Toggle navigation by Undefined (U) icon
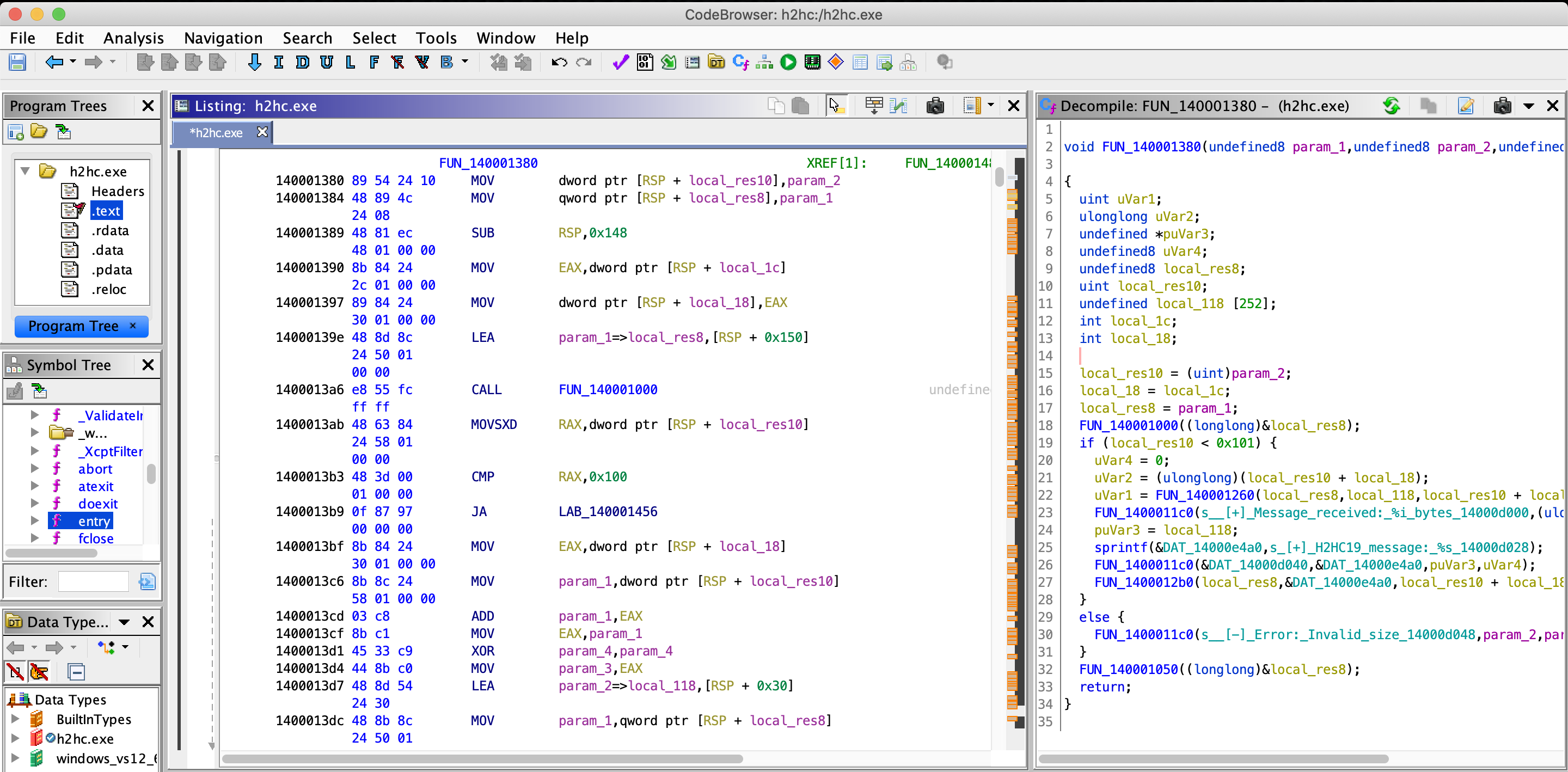This screenshot has width=1568, height=772. (x=326, y=62)
